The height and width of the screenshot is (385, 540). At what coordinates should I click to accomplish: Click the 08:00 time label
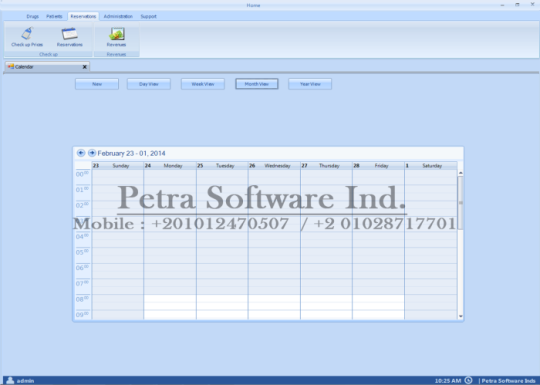[x=82, y=299]
